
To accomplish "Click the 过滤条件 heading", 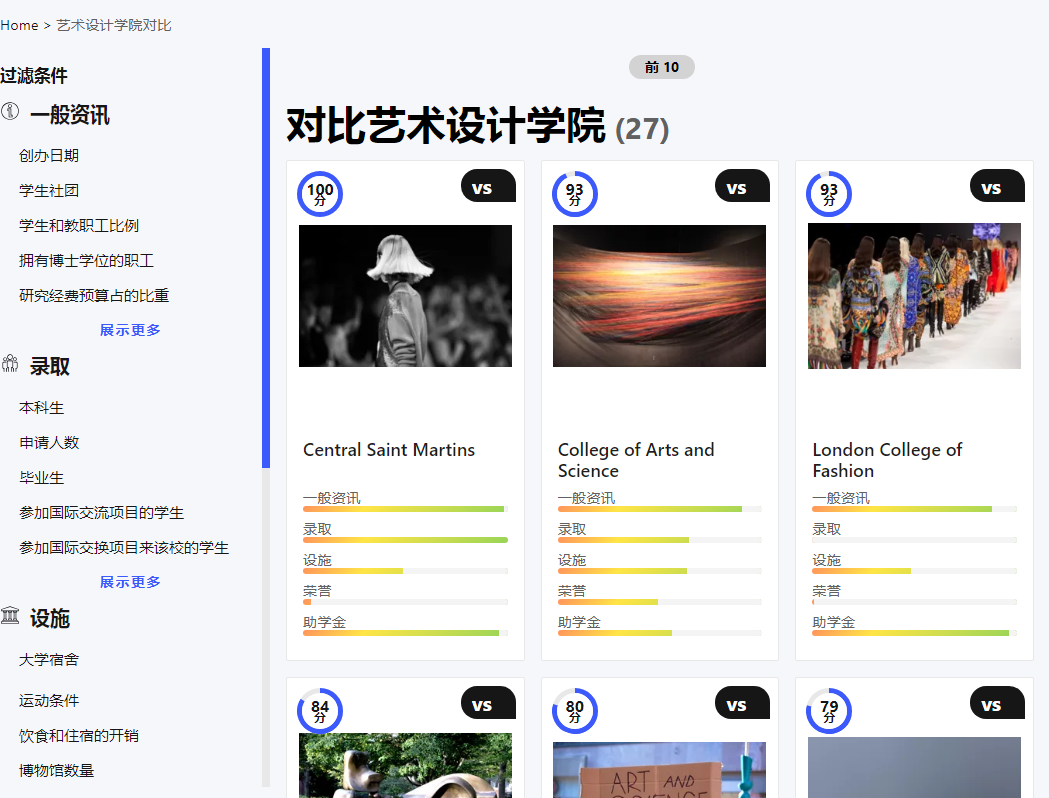I will pos(33,76).
